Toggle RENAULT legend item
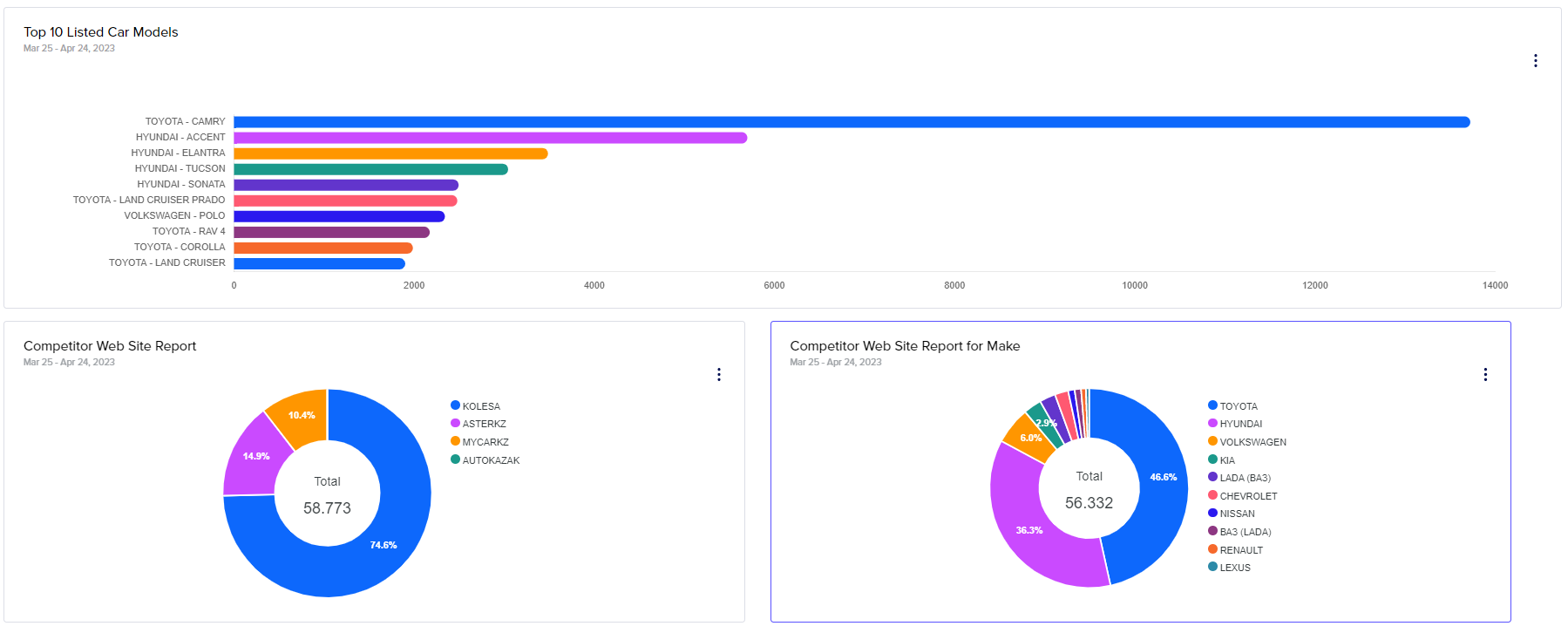The width and height of the screenshot is (1568, 633). pos(1235,550)
